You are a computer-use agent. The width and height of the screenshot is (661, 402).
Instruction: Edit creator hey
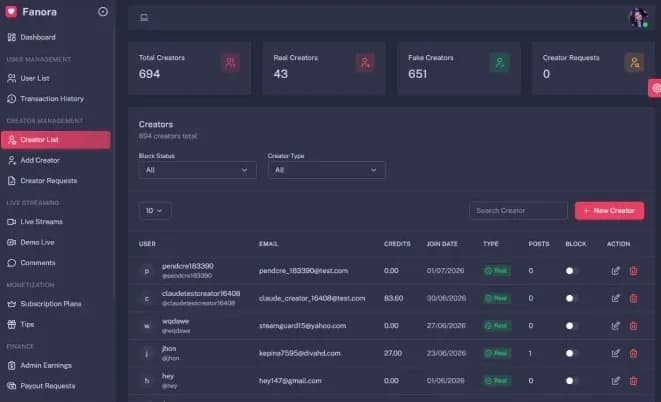(615, 381)
